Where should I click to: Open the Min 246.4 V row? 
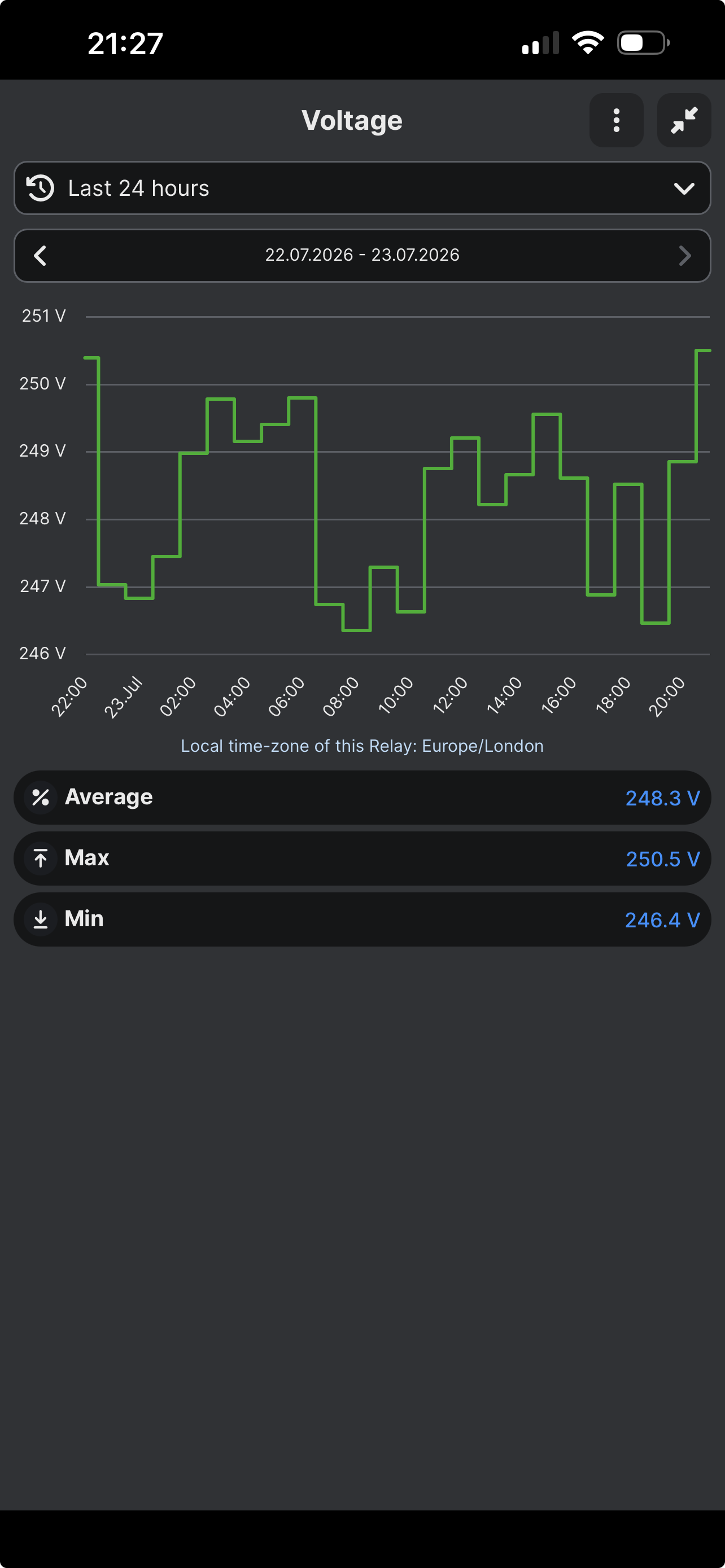[x=362, y=919]
